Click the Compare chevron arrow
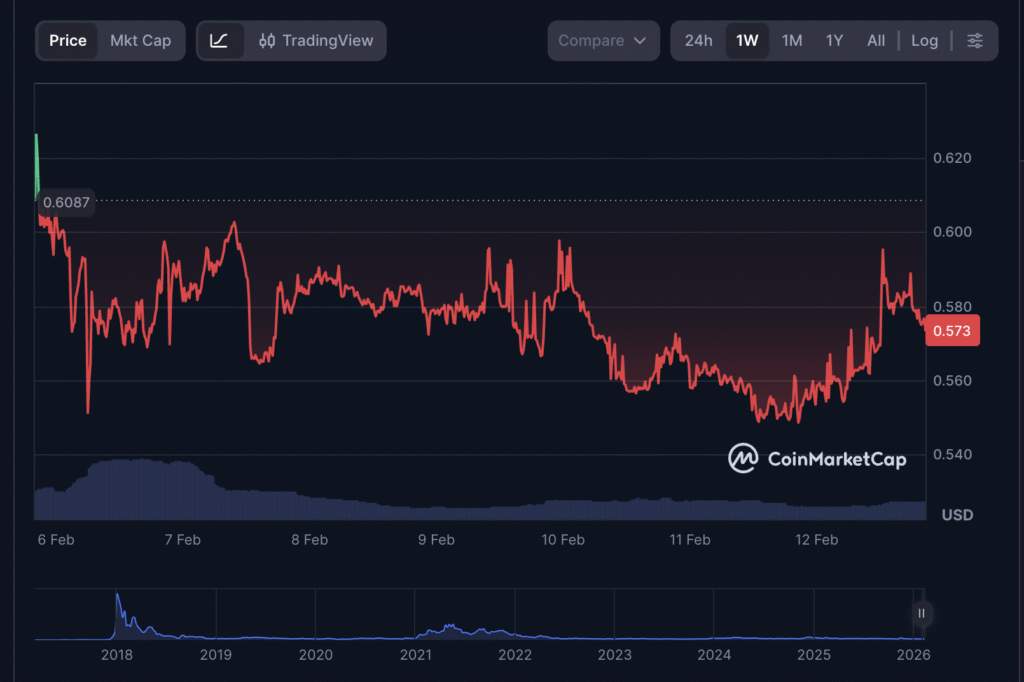The height and width of the screenshot is (682, 1024). click(639, 40)
